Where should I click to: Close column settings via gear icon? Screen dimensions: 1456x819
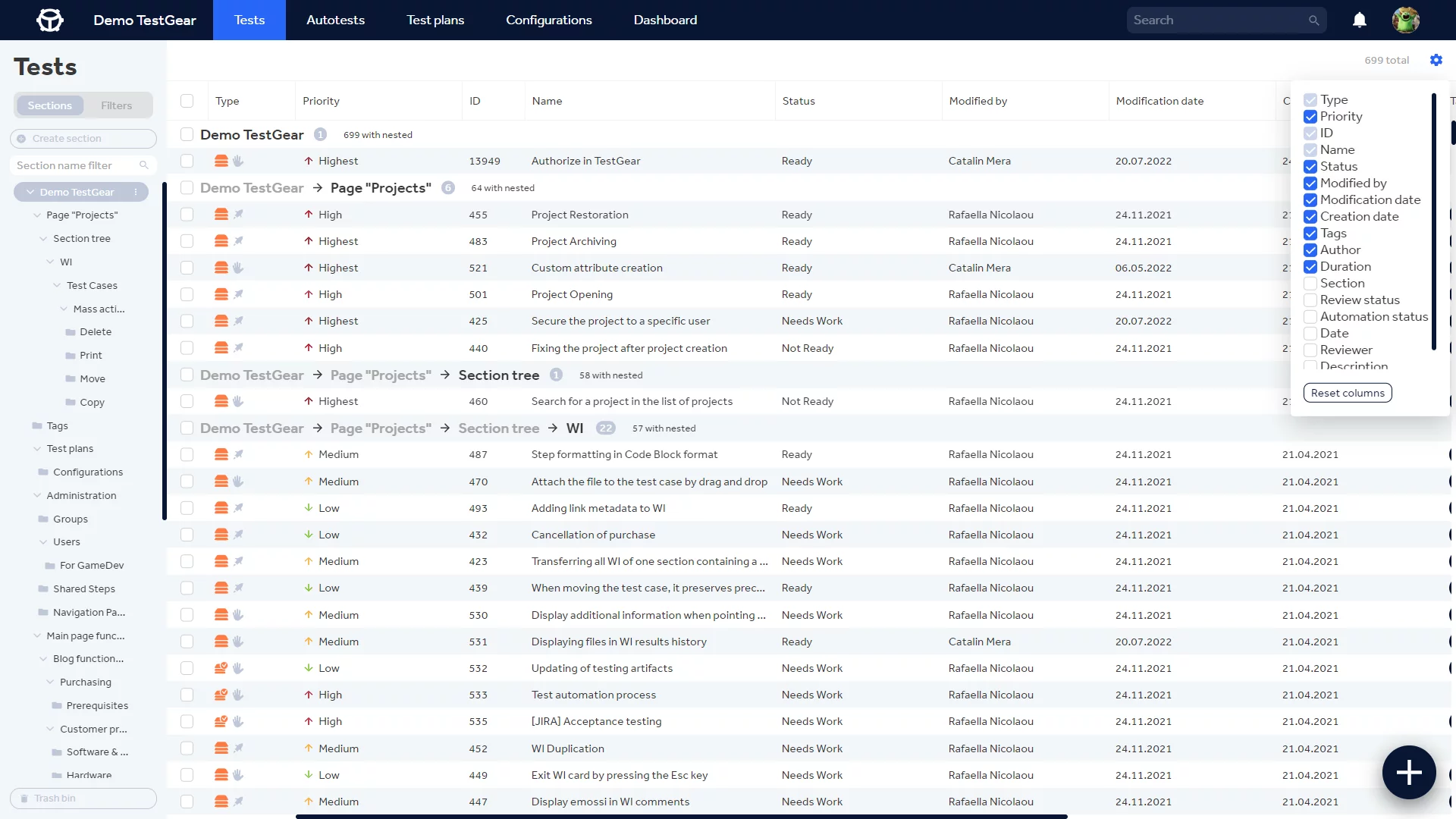(1436, 60)
